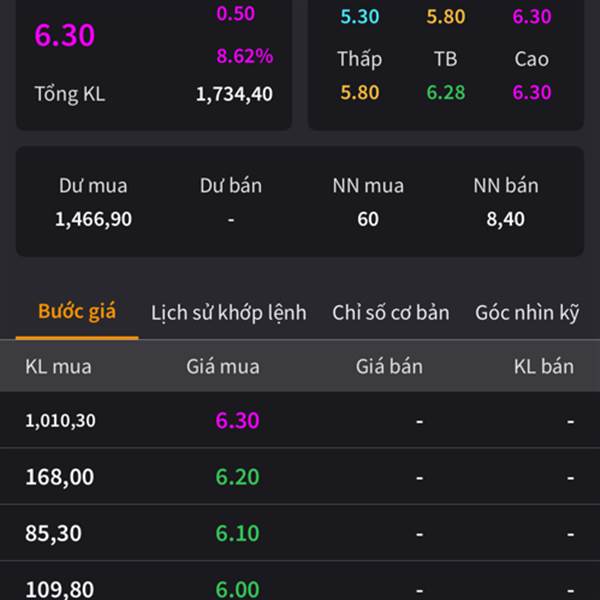Click the Giá mua column header
The height and width of the screenshot is (600, 600).
click(223, 367)
